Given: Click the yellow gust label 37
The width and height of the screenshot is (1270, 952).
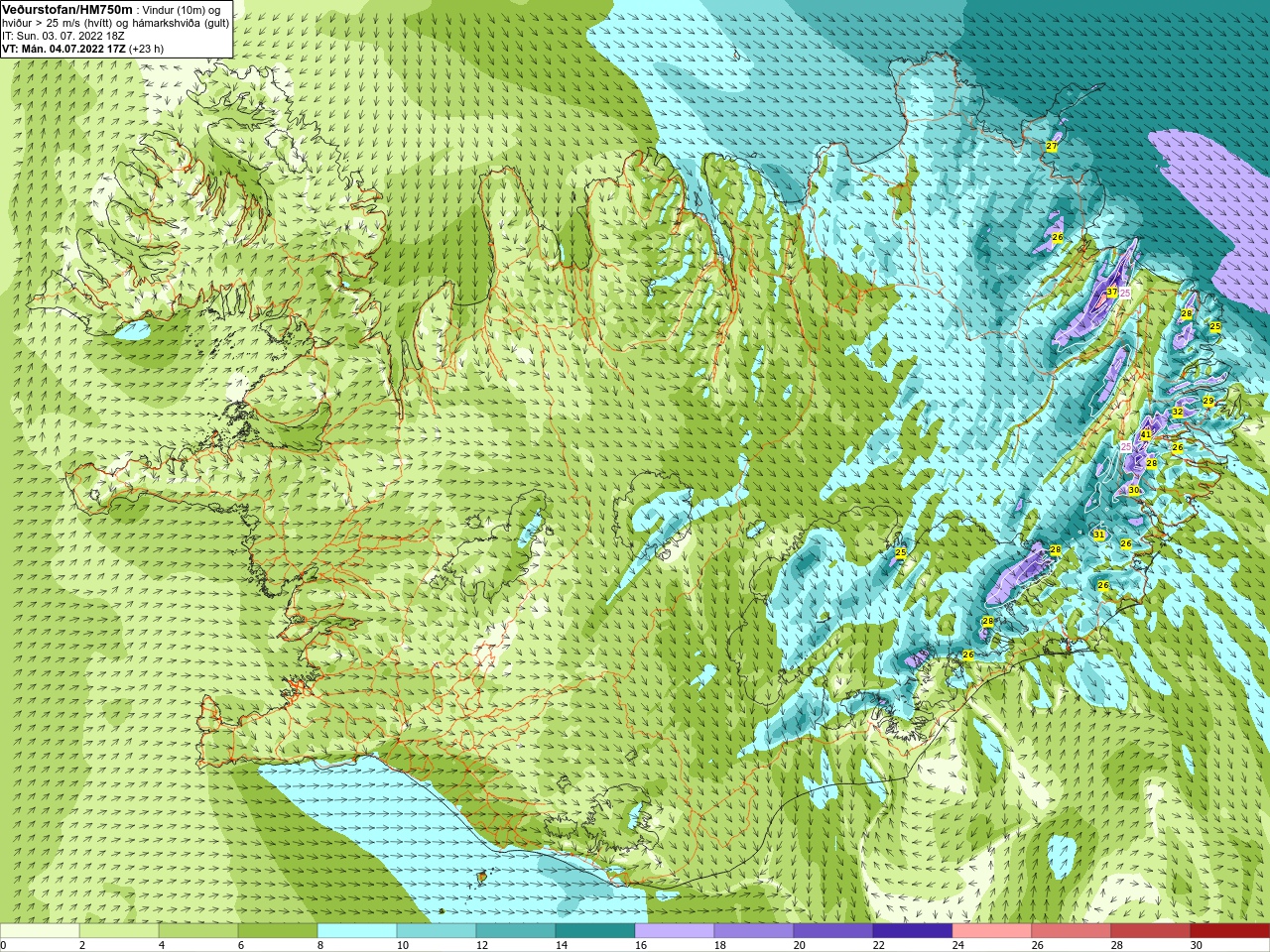Looking at the screenshot, I should [x=1112, y=293].
